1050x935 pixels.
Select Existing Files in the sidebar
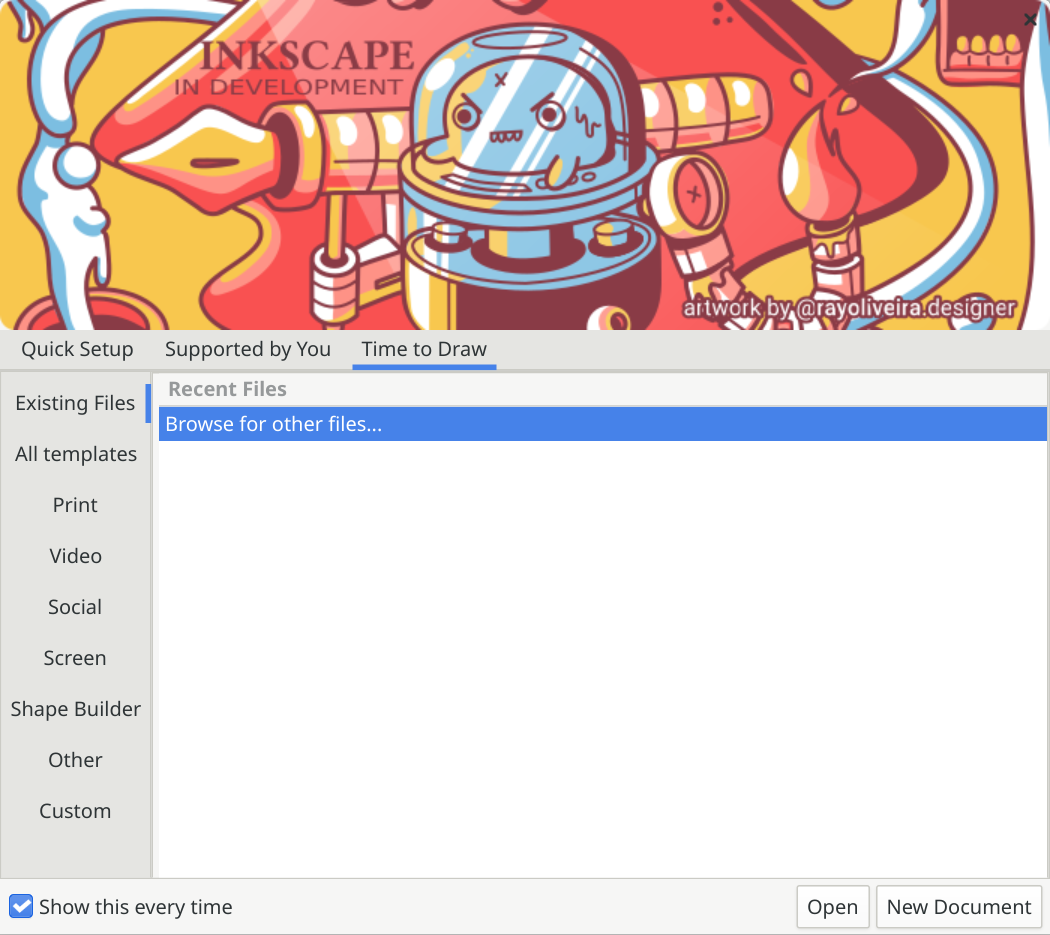point(75,403)
